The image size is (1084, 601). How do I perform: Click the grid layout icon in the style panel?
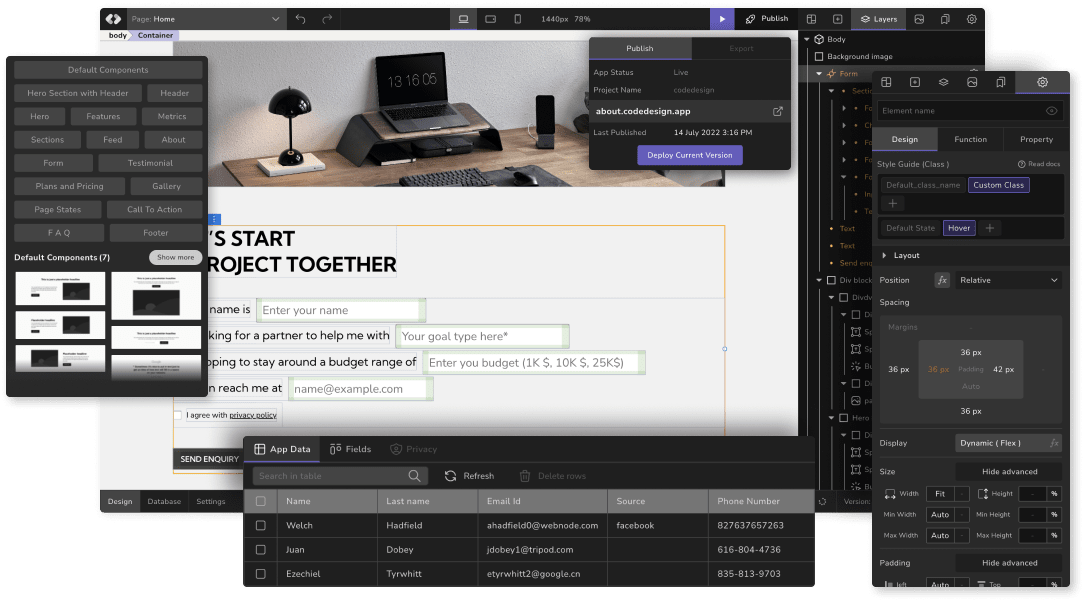tap(886, 82)
